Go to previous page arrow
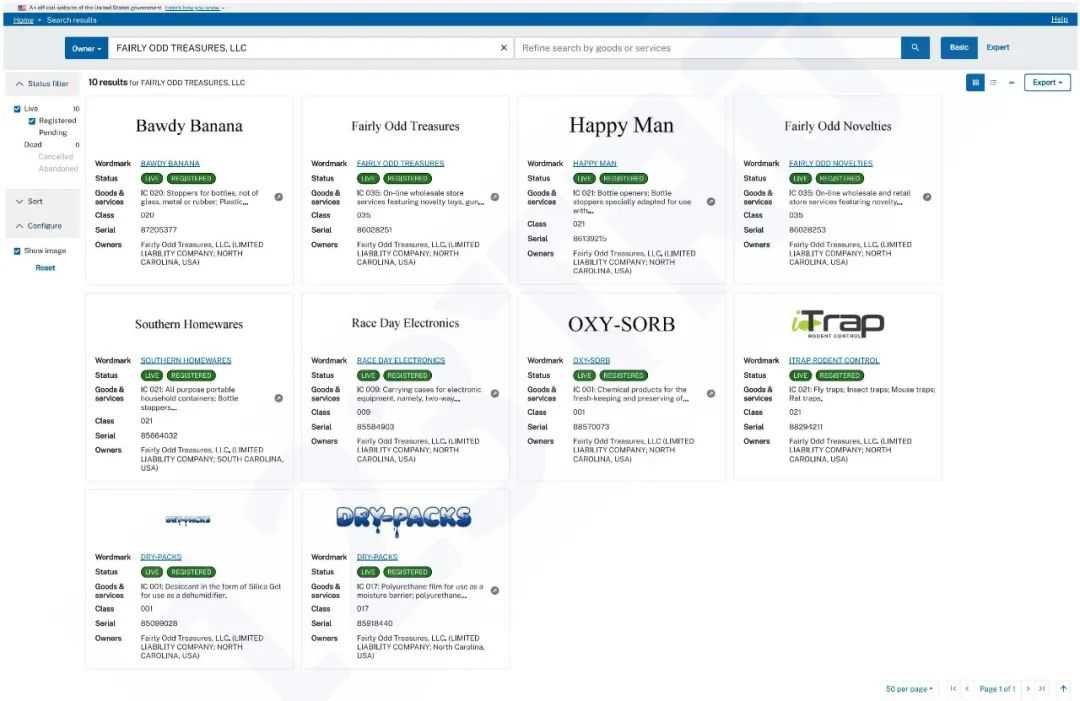This screenshot has height=701, width=1080. (967, 688)
